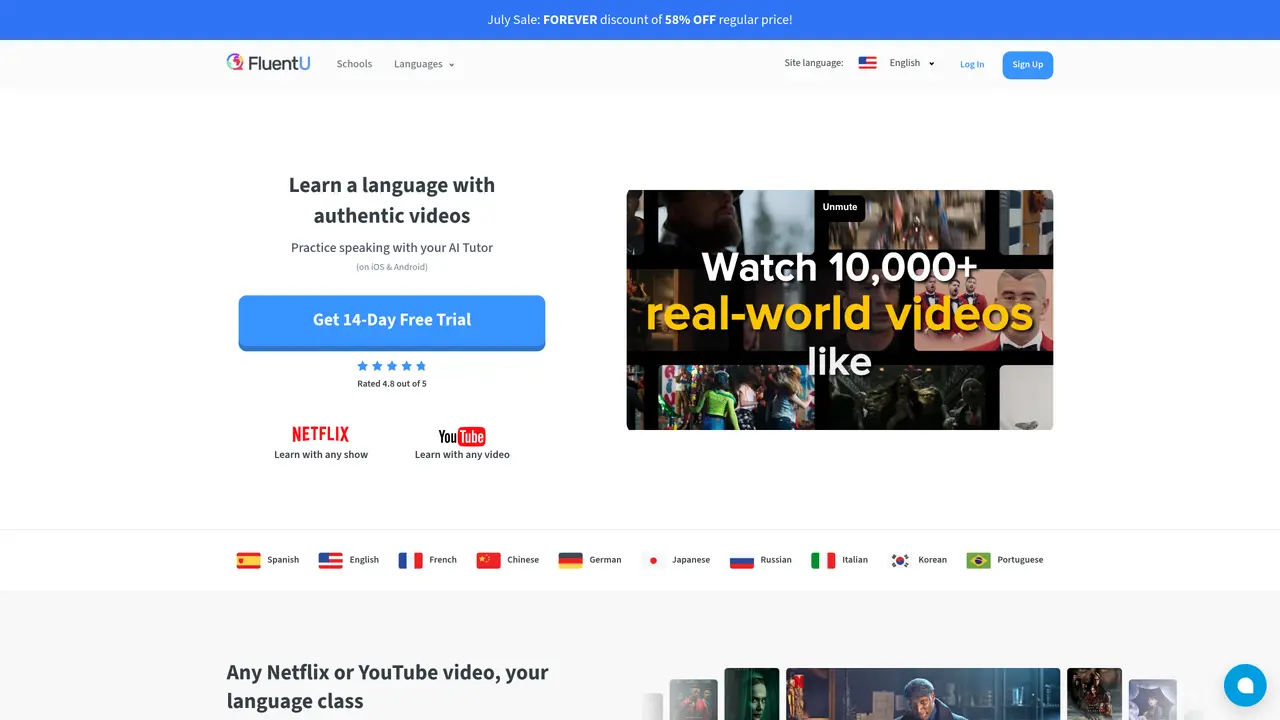
Task: Select the French language link
Action: tap(443, 560)
